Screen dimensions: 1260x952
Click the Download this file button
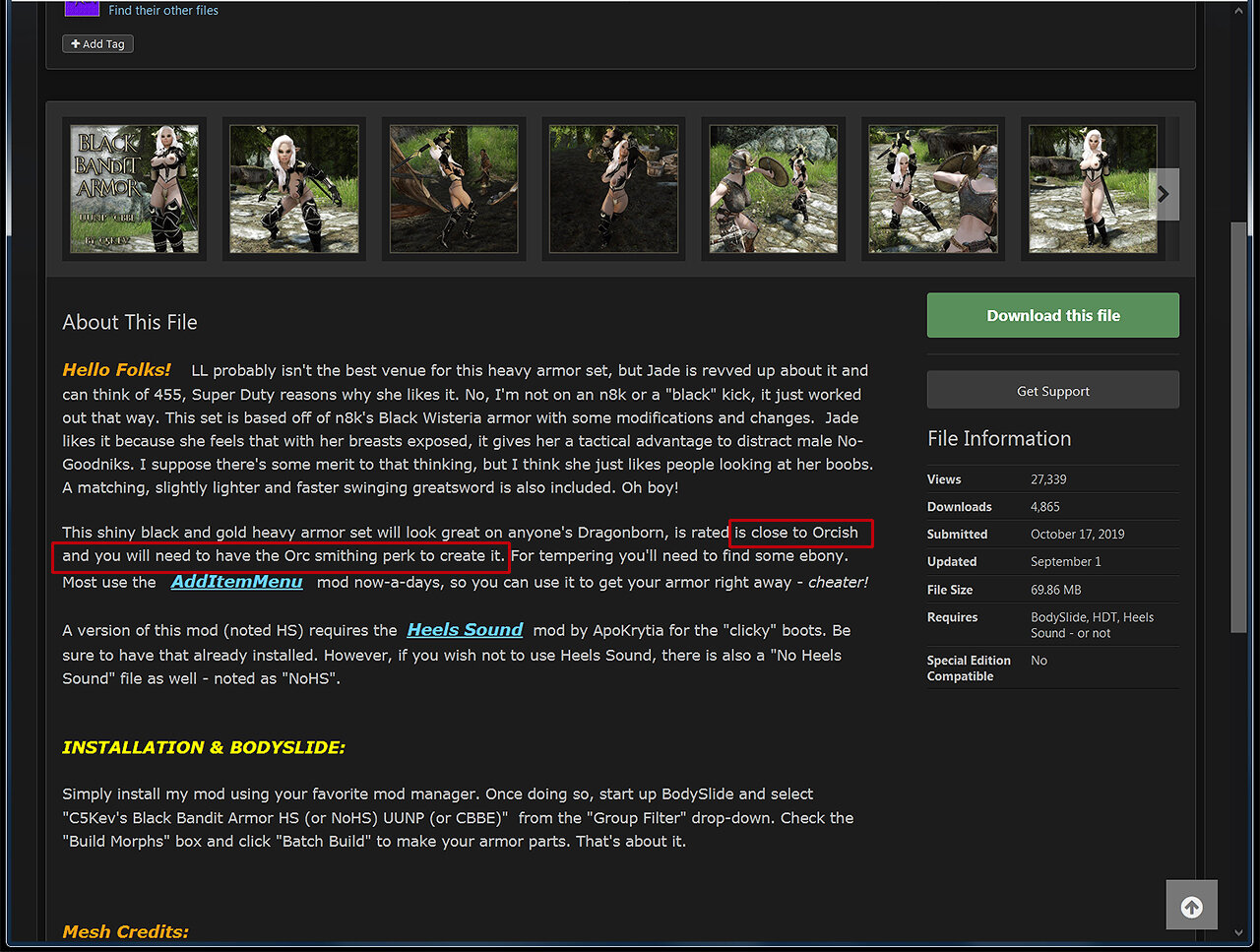tap(1052, 315)
